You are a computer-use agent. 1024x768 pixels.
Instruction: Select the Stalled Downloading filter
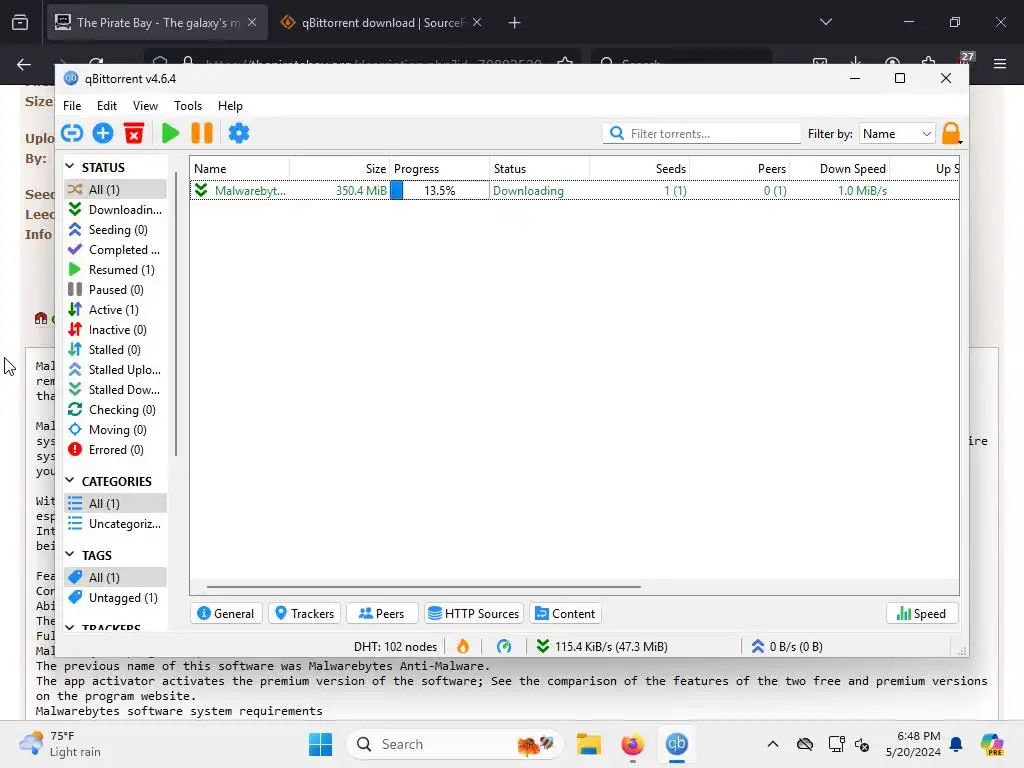[x=116, y=390]
